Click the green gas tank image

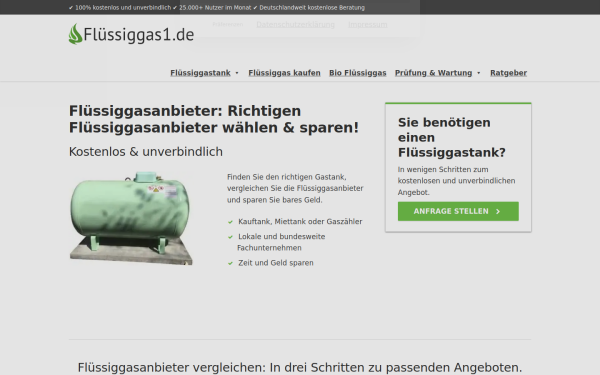[x=131, y=218]
